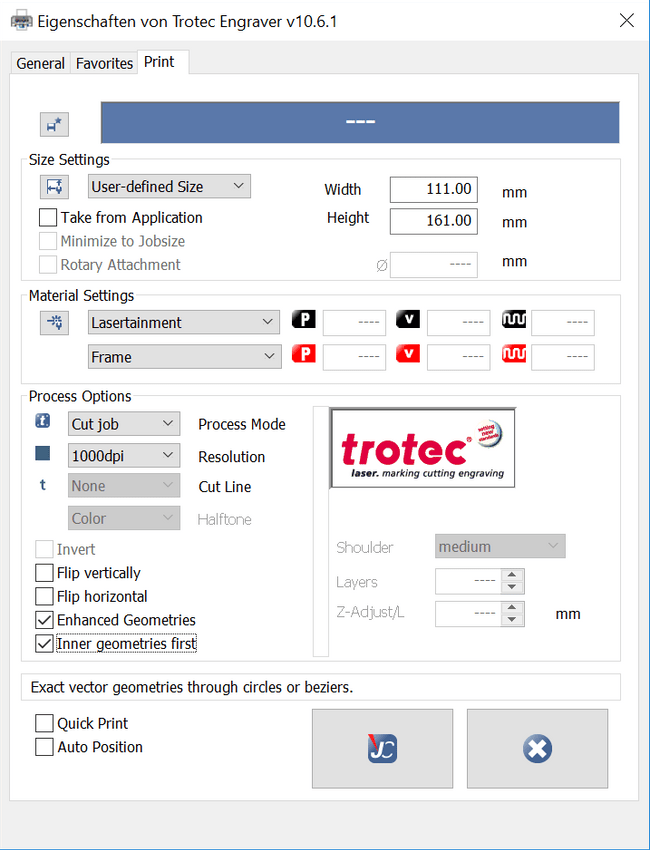The height and width of the screenshot is (850, 650).
Task: Click the blue preset name bar
Action: (360, 122)
